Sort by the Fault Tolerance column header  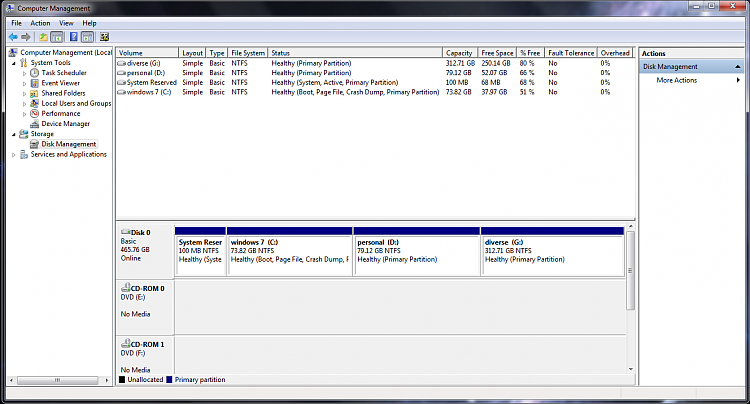click(x=571, y=53)
